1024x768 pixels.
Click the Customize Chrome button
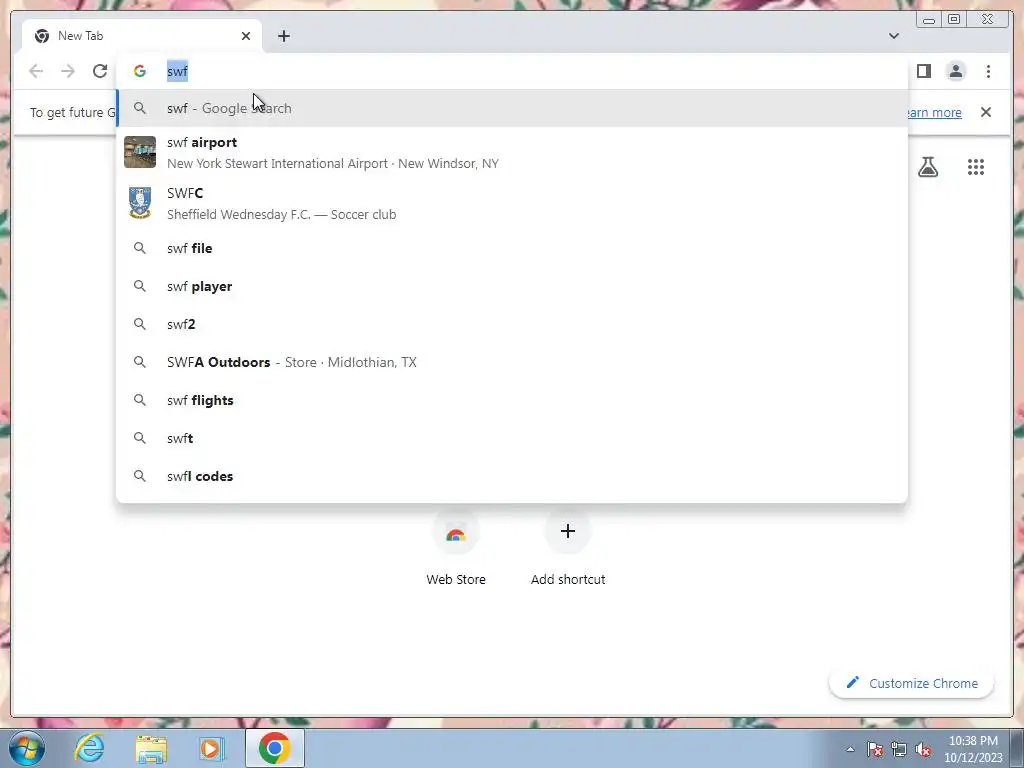click(912, 683)
